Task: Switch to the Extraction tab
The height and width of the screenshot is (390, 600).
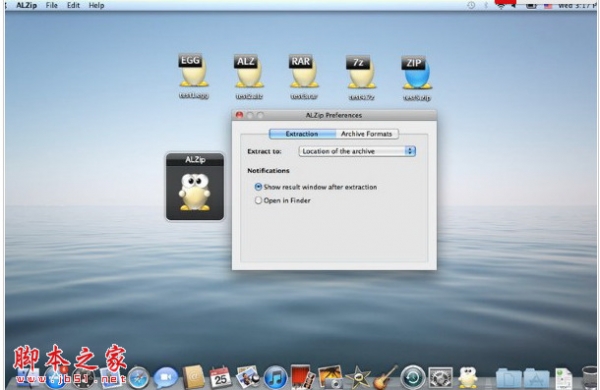Action: click(302, 134)
